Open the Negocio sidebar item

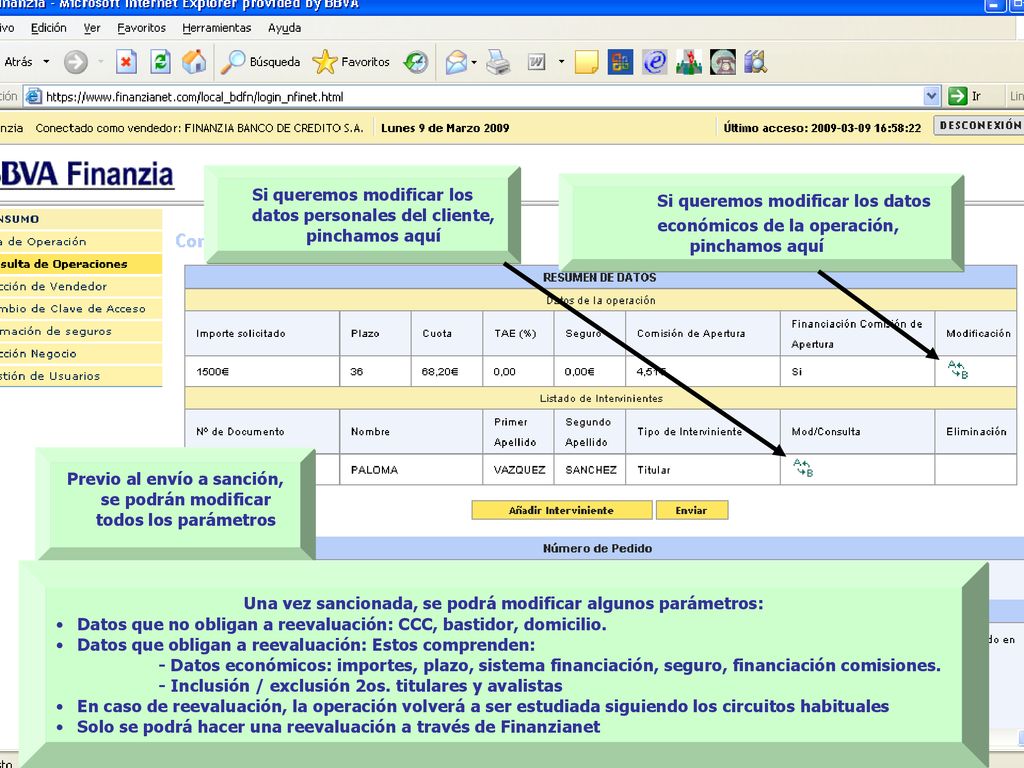point(80,353)
